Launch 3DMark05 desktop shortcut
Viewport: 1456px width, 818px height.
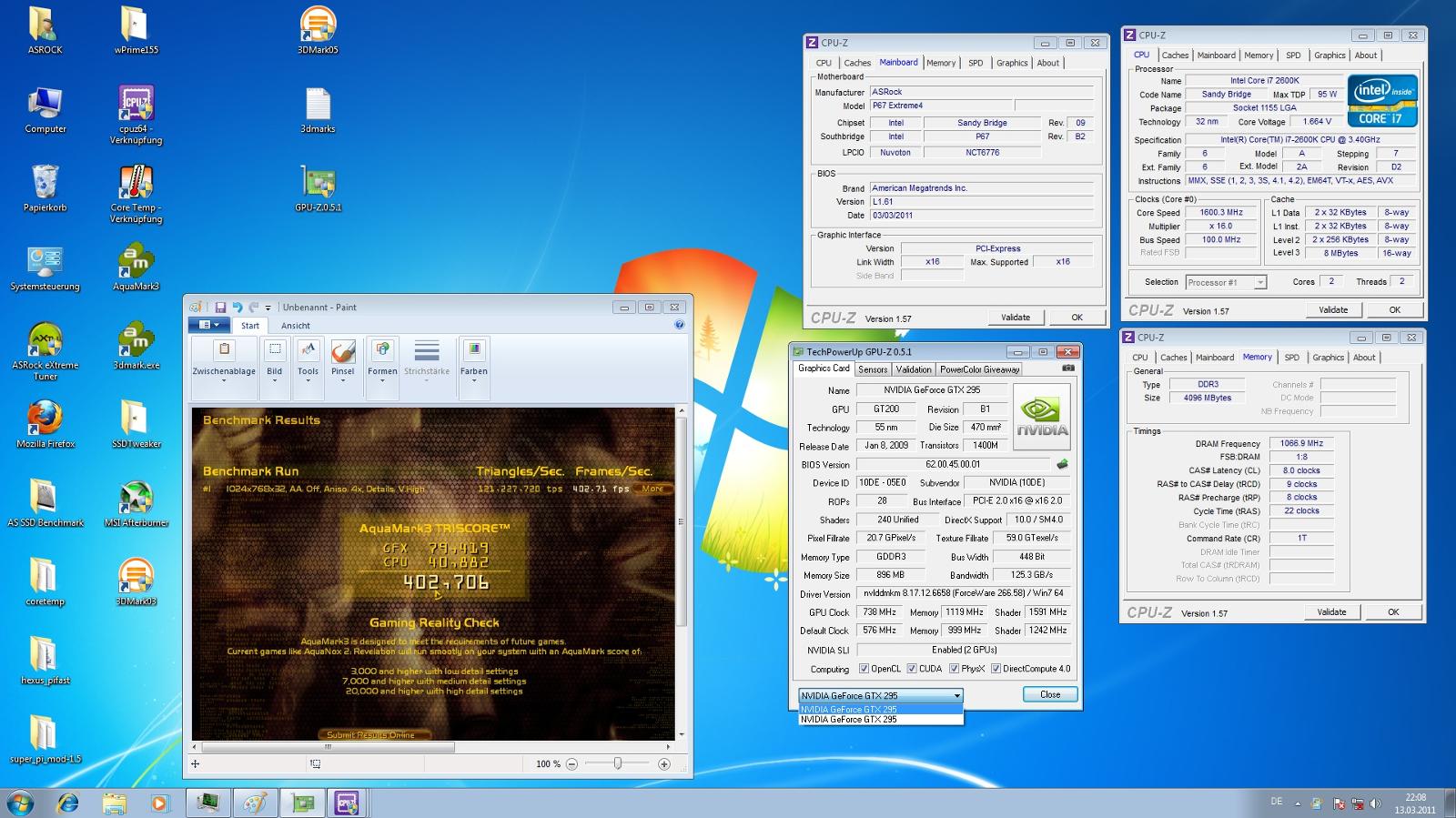click(318, 30)
